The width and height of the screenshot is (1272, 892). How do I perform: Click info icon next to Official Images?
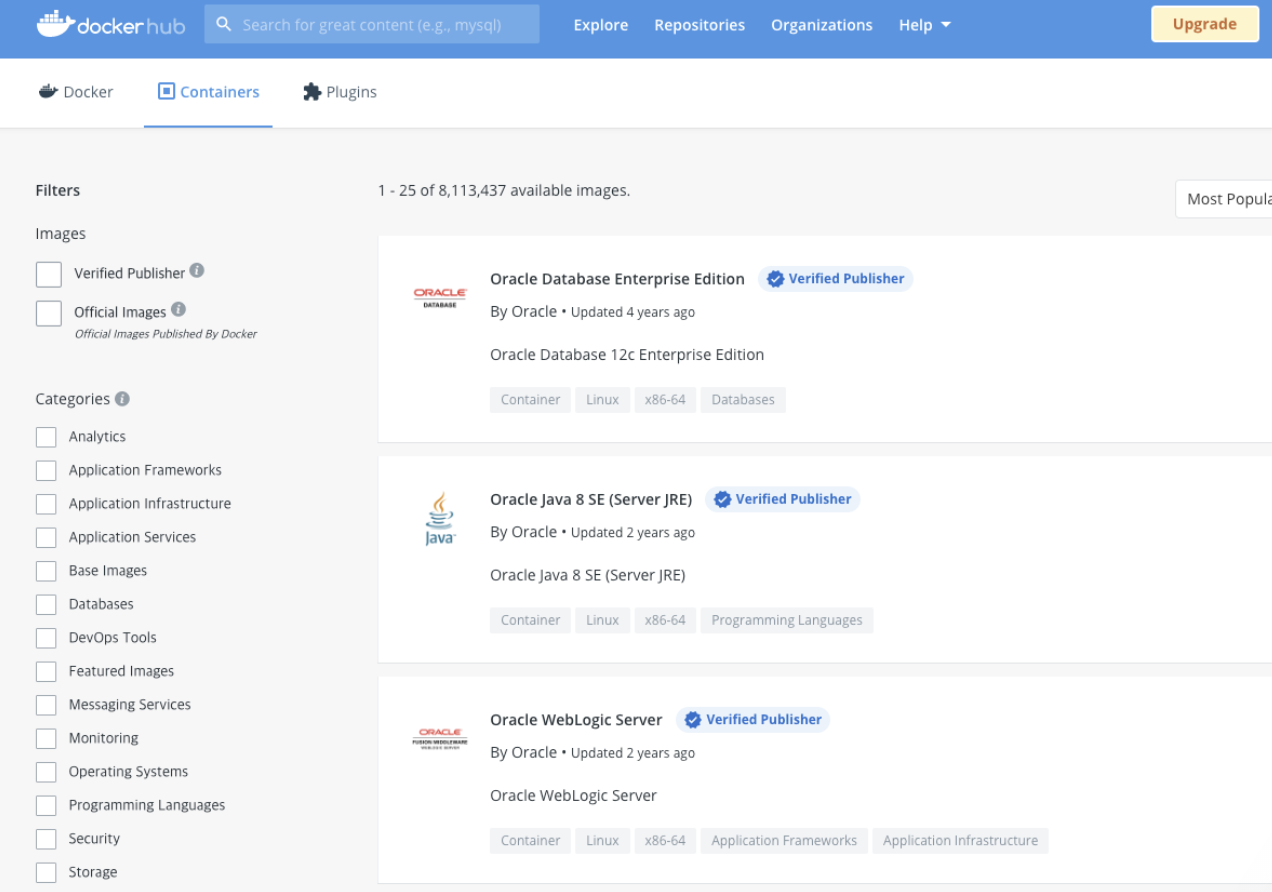click(178, 310)
